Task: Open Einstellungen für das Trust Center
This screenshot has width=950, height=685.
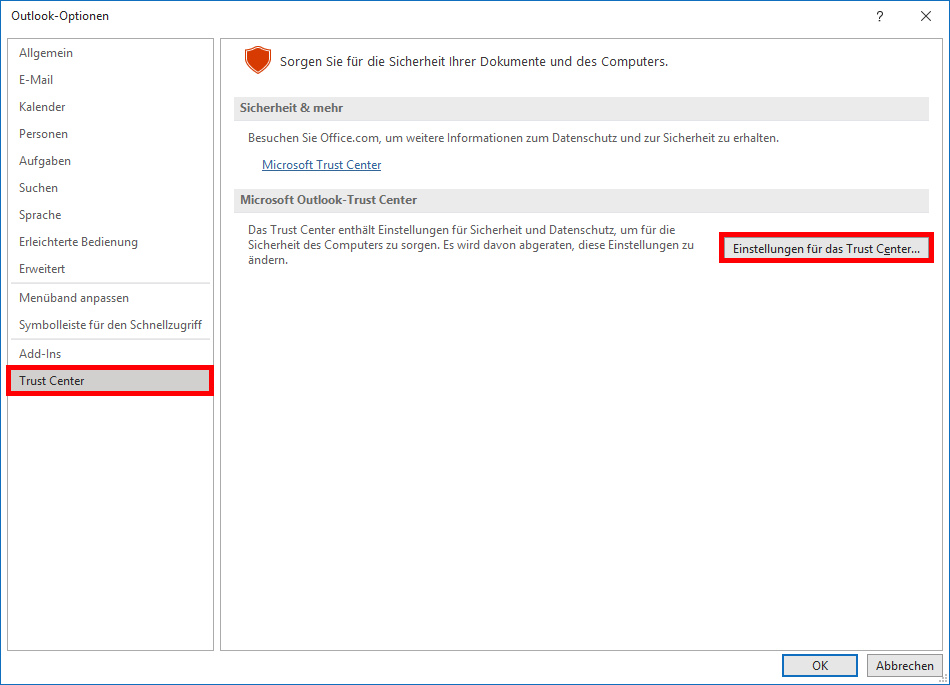Action: 826,248
